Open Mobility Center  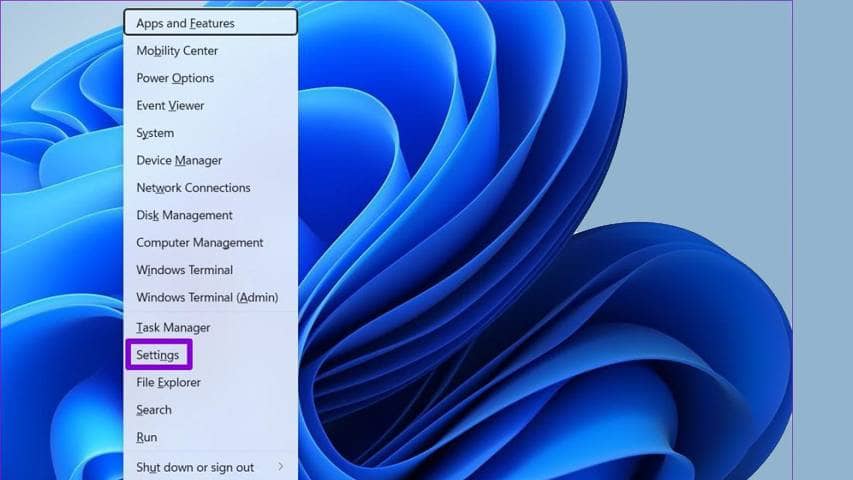click(x=211, y=51)
